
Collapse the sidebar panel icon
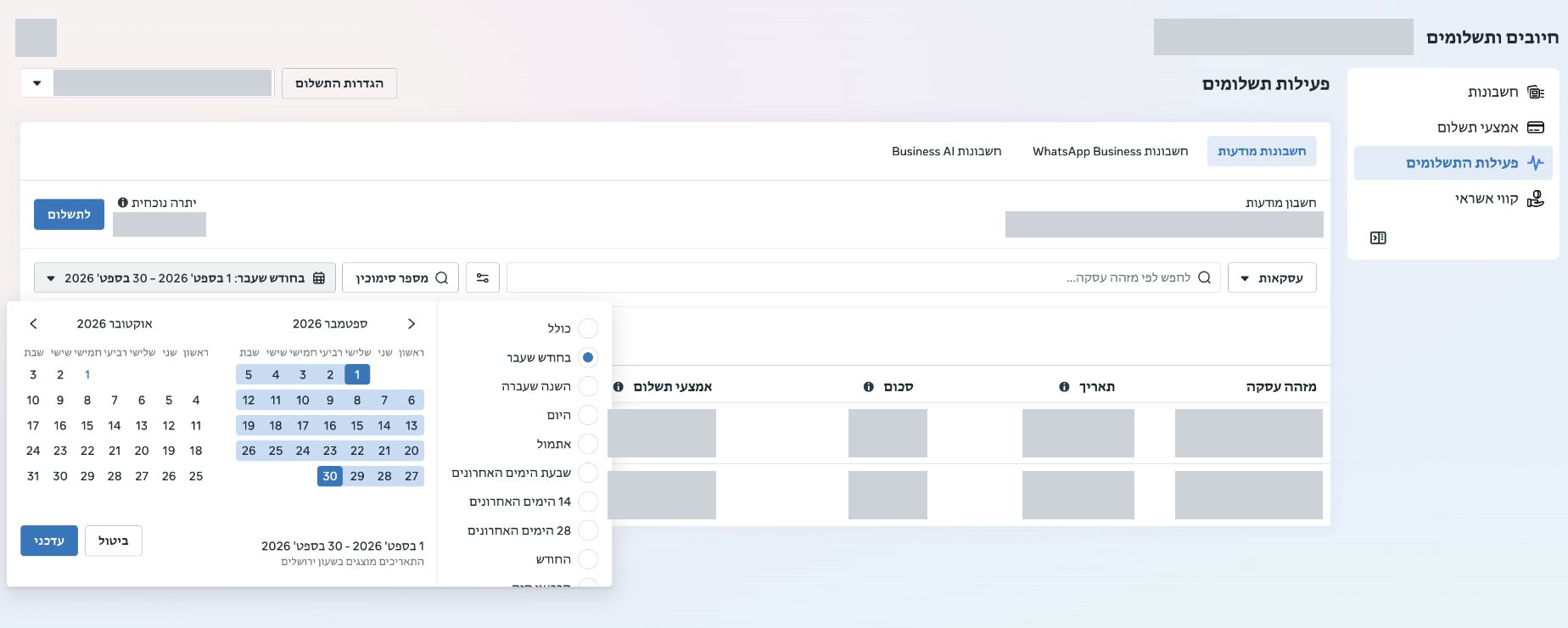click(1378, 238)
